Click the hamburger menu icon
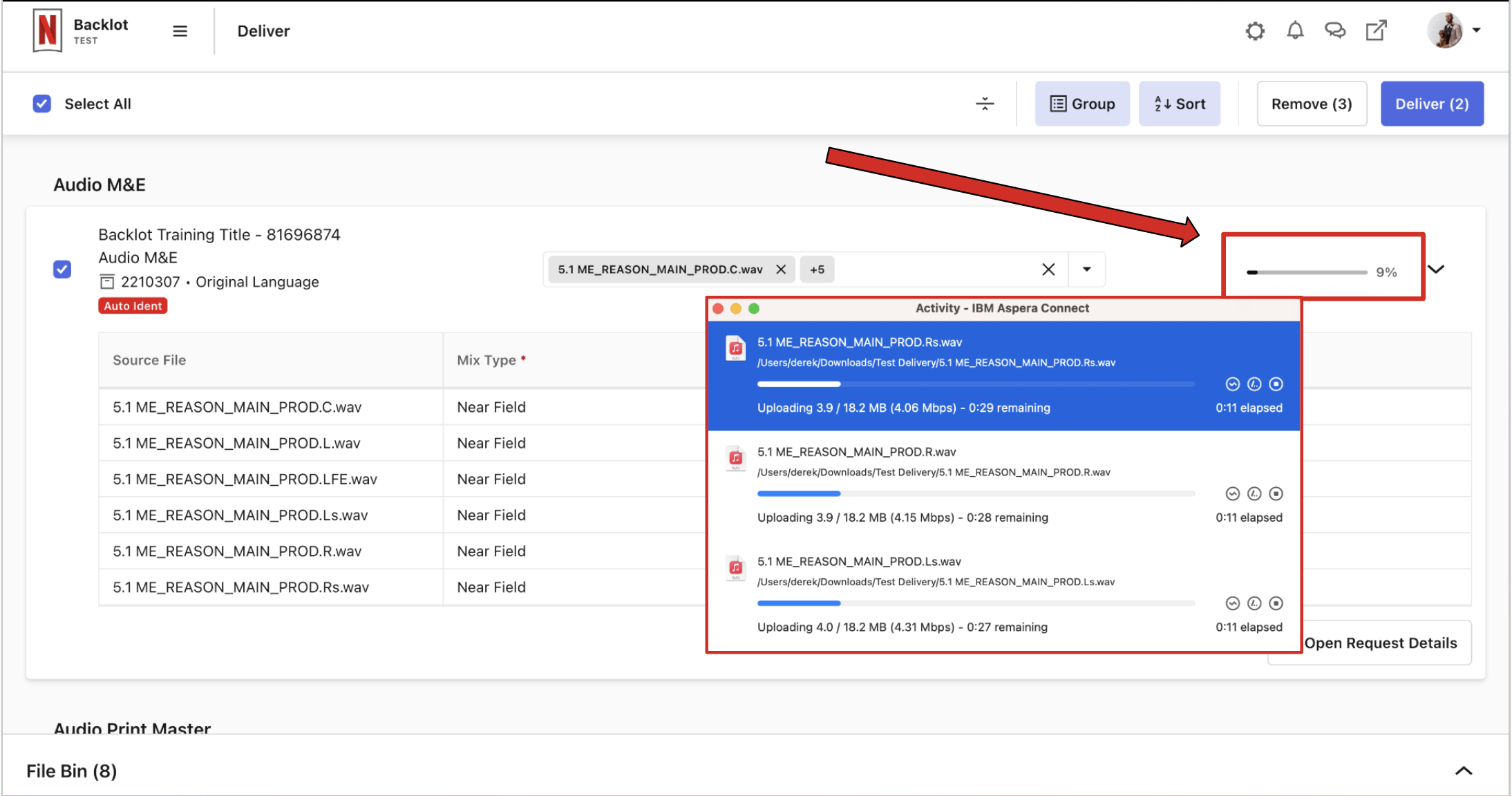The height and width of the screenshot is (796, 1512). (x=180, y=30)
